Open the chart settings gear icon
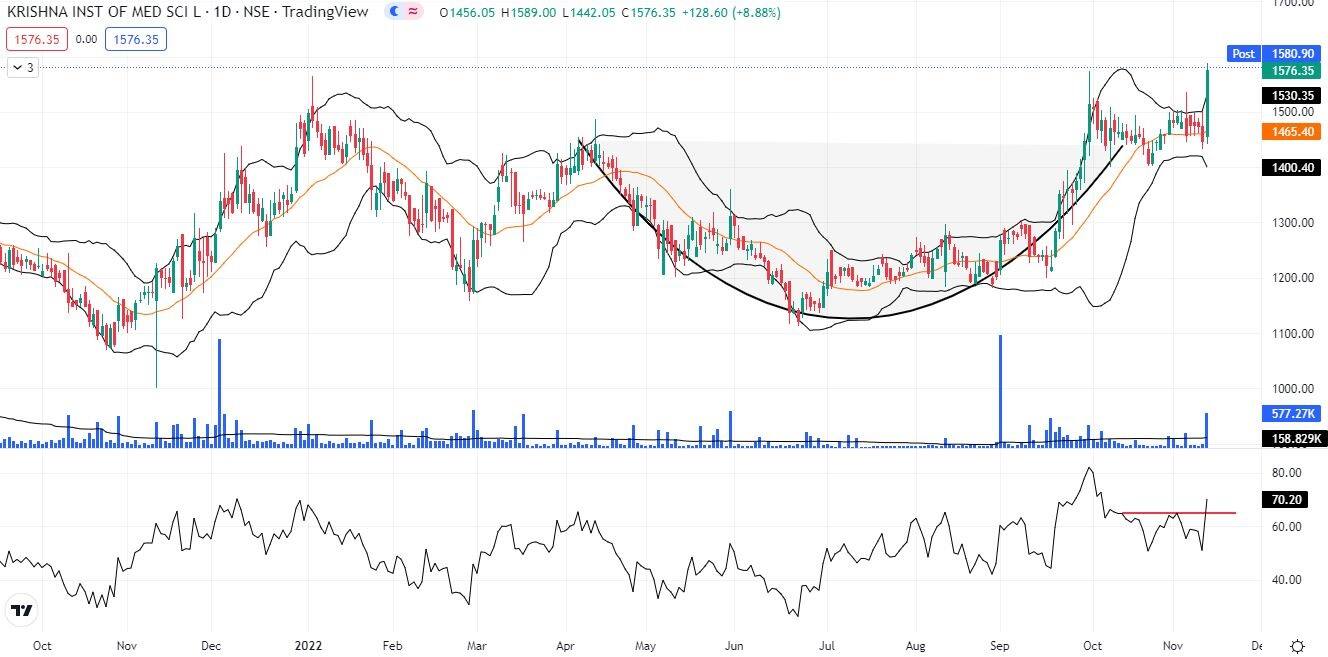The width and height of the screenshot is (1328, 657). [1297, 645]
